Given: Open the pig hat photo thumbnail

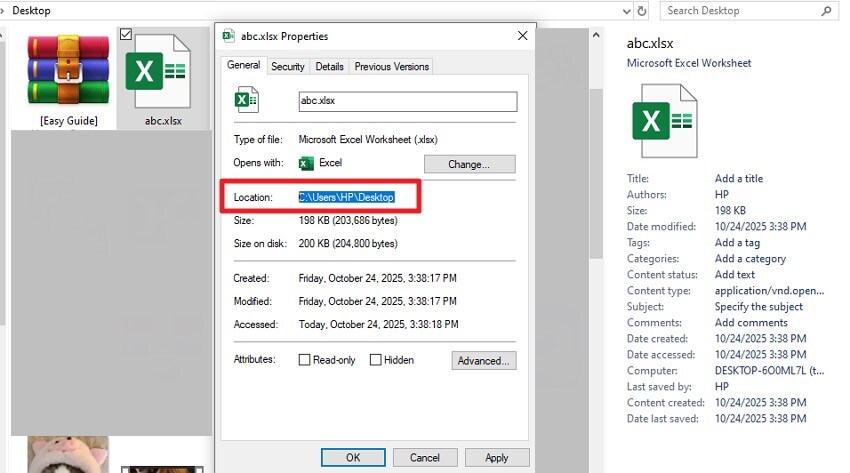Looking at the screenshot, I should (x=68, y=455).
